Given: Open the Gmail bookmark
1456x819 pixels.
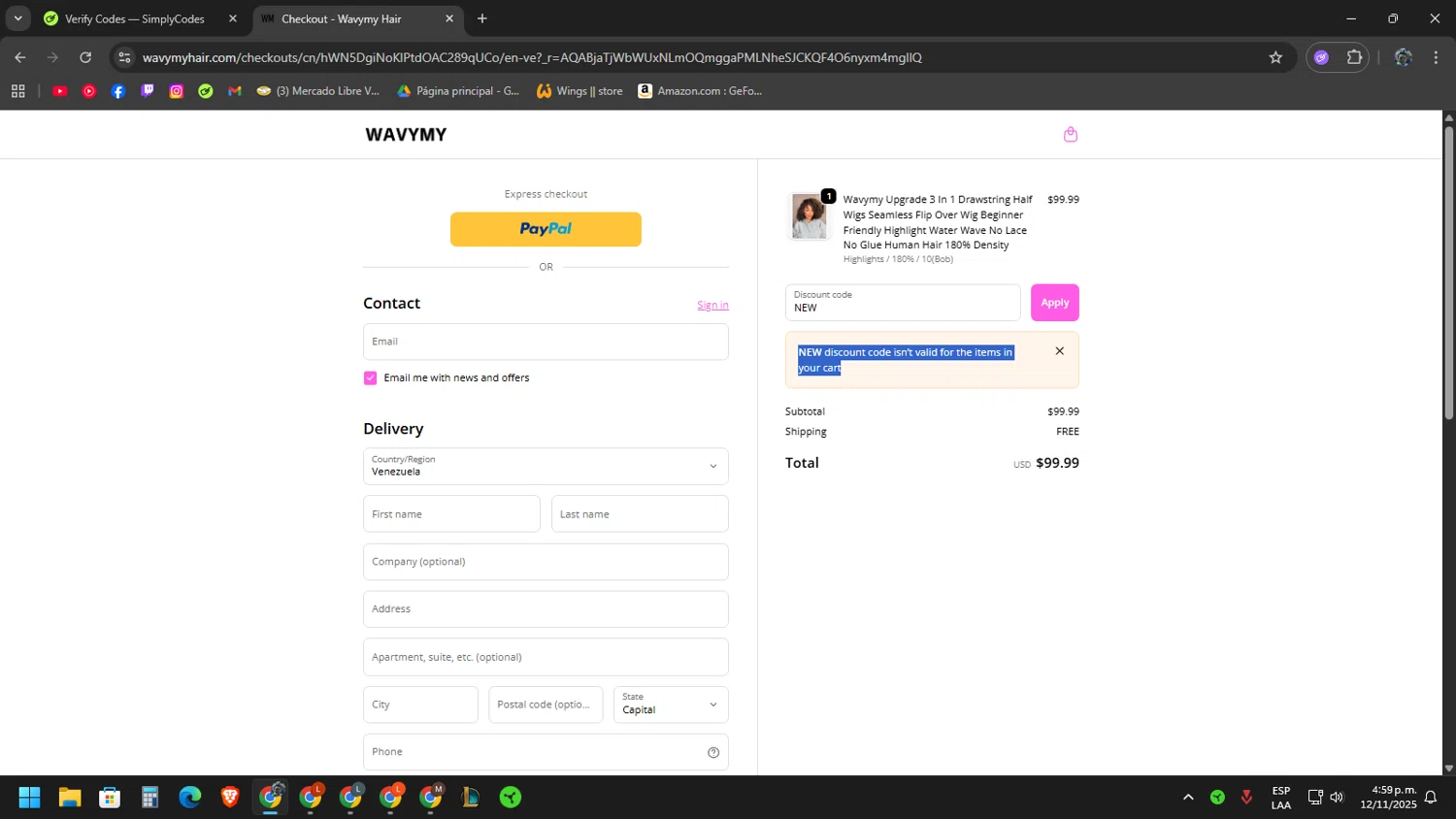Looking at the screenshot, I should coord(235,91).
